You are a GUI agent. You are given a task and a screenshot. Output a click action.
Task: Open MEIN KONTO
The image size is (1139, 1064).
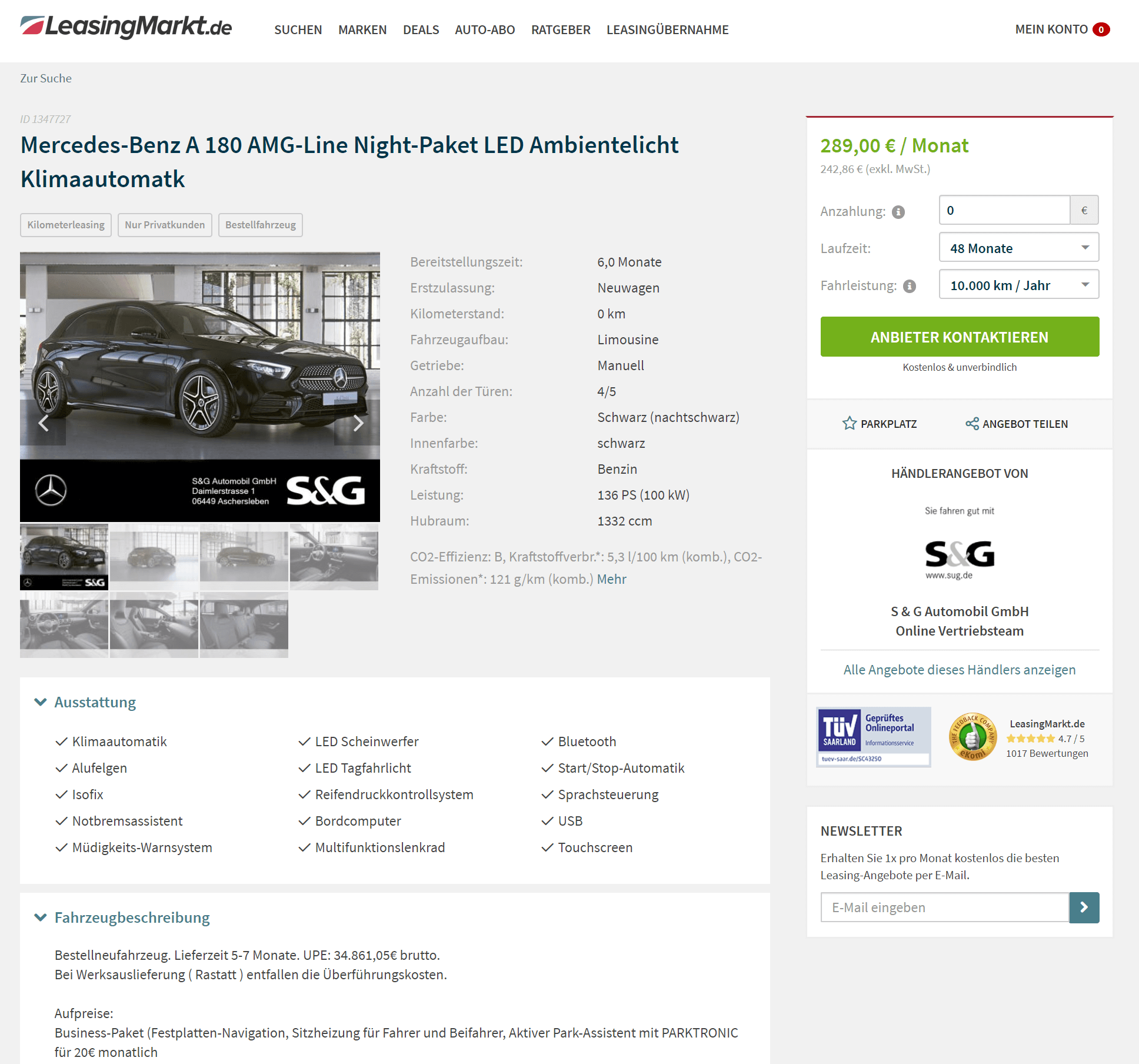[x=1051, y=29]
